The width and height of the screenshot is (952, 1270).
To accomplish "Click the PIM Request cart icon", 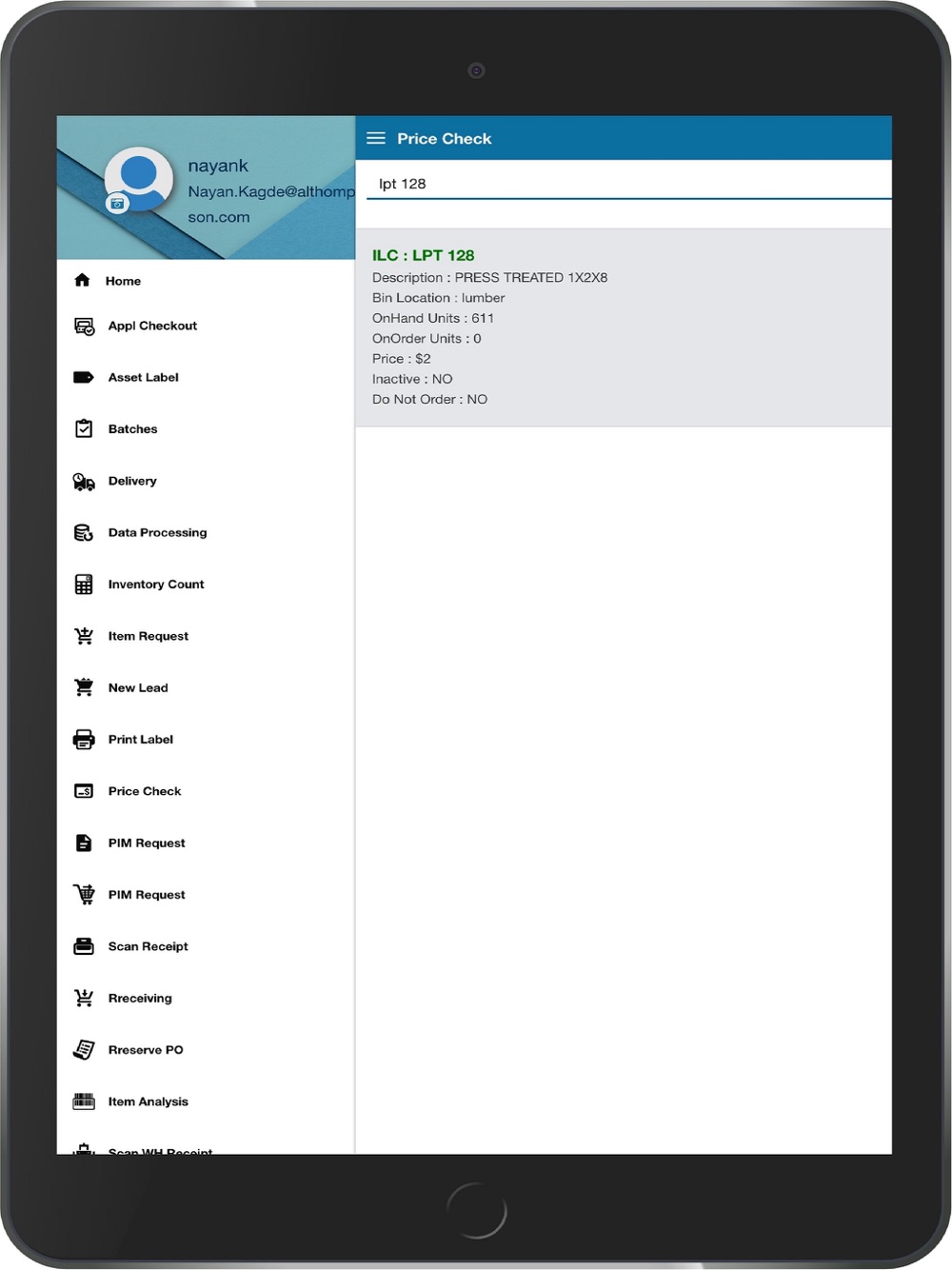I will pos(84,894).
